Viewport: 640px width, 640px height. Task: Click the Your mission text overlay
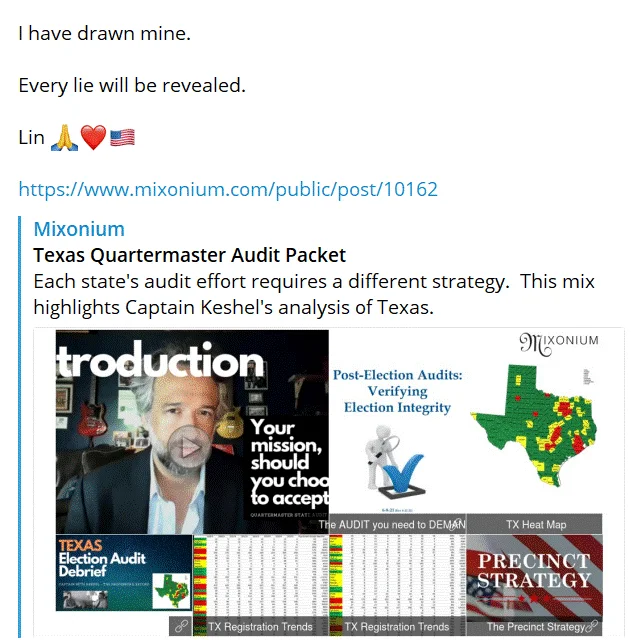[x=289, y=462]
